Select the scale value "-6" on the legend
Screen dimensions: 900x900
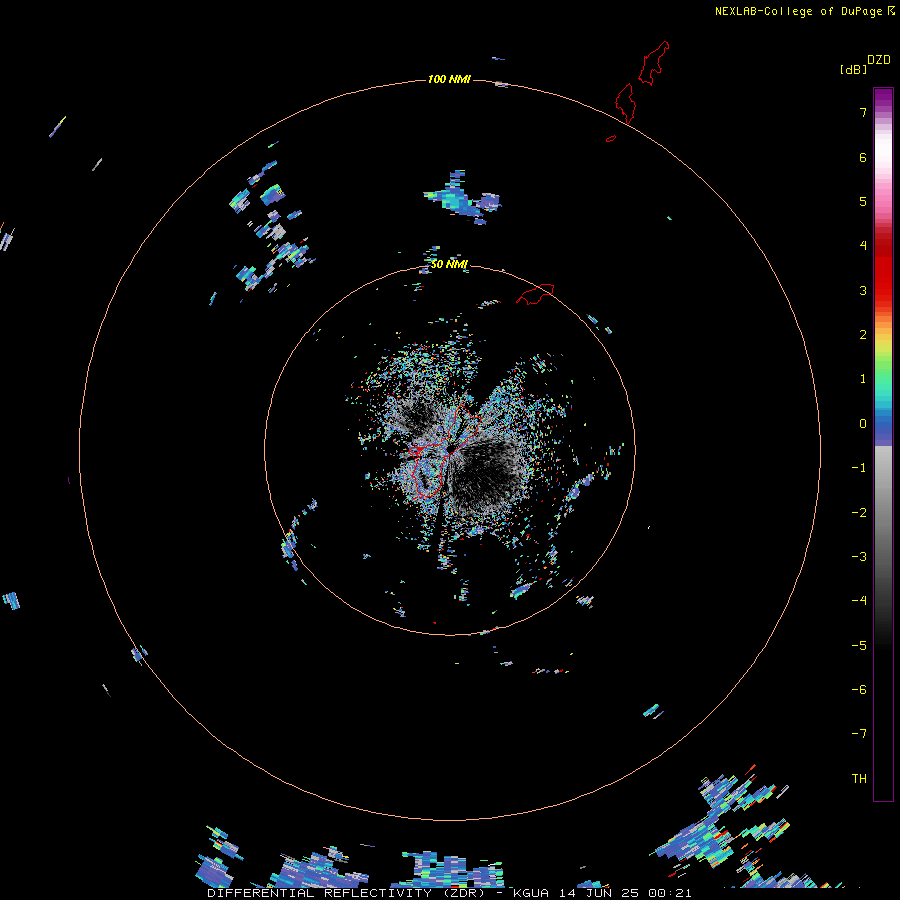tap(859, 690)
